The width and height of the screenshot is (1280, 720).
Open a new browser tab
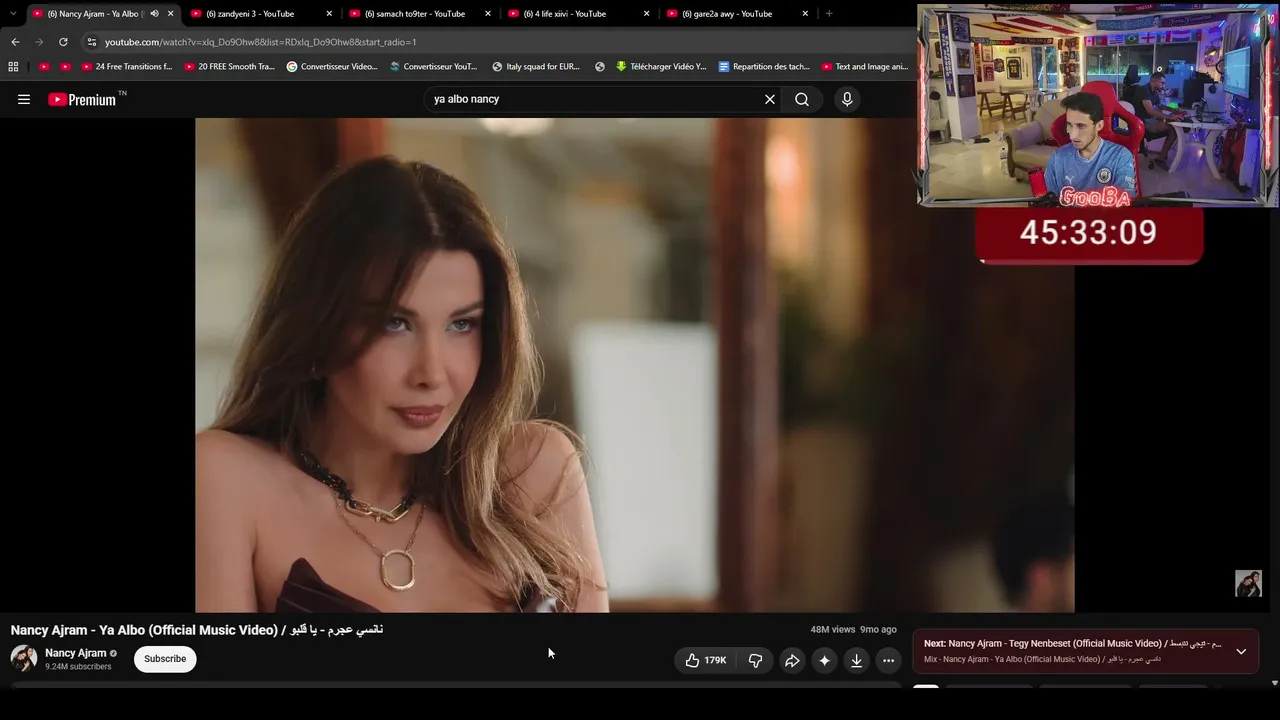pyautogui.click(x=829, y=14)
